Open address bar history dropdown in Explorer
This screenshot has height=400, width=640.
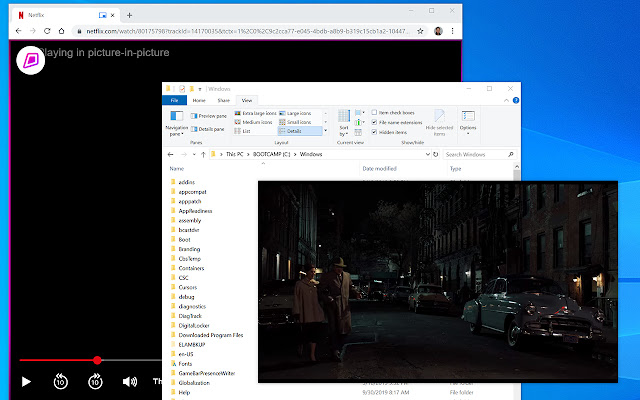pos(427,154)
